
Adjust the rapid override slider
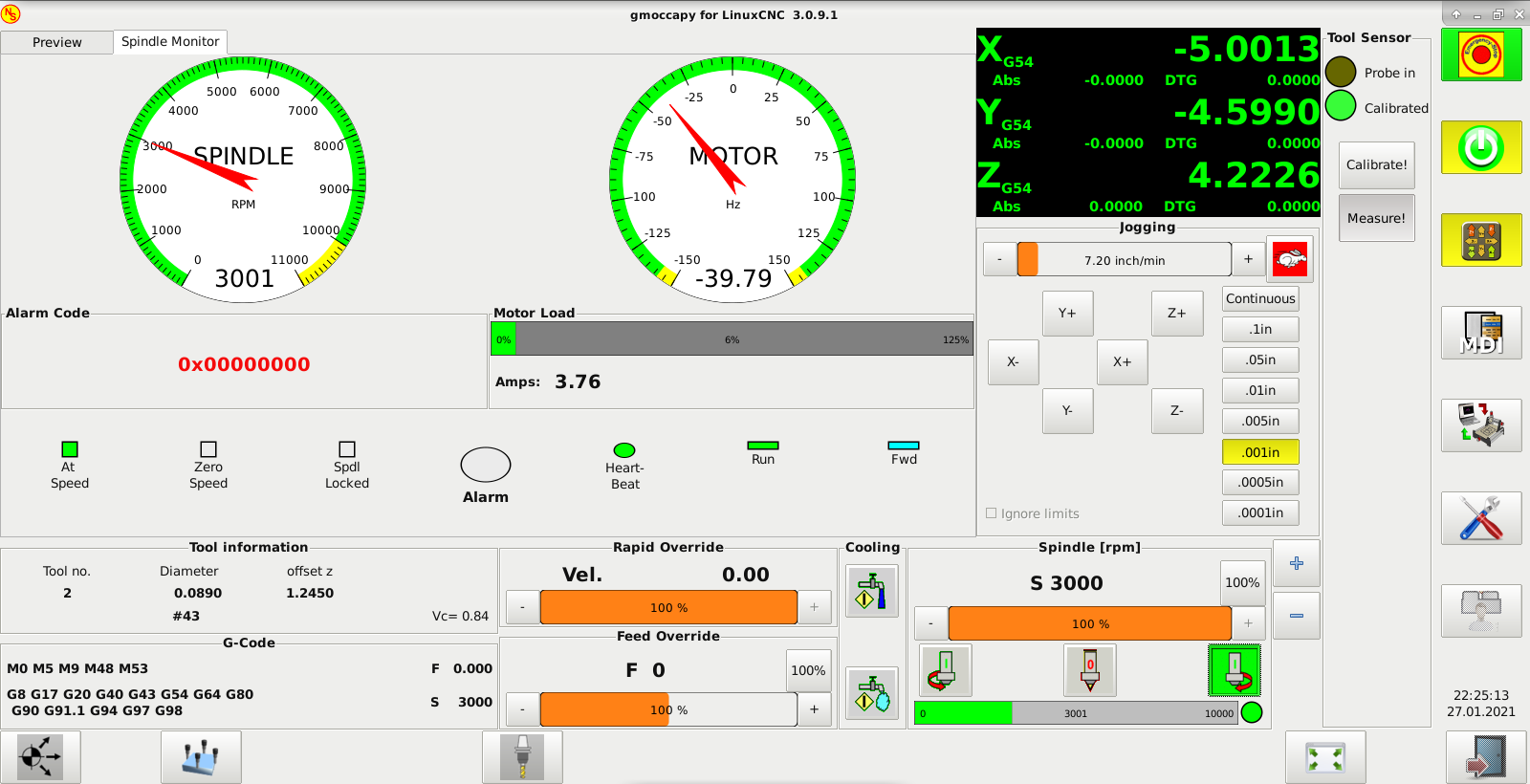(668, 607)
